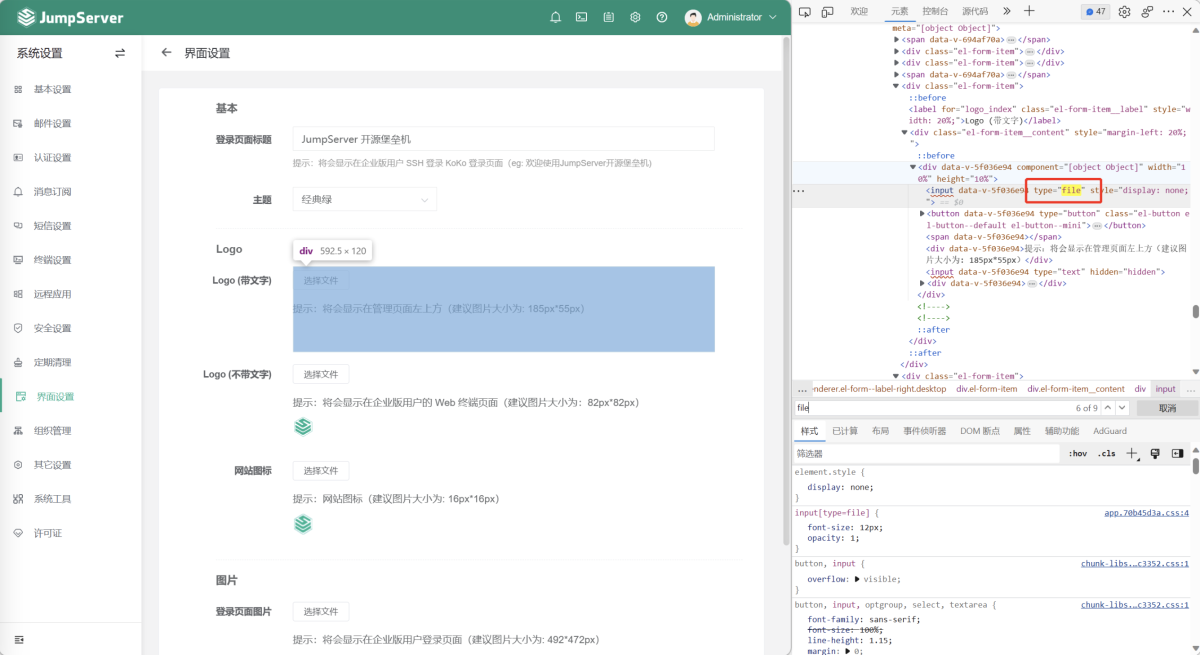Screen dimensions: 1200x655
Task: Click 取消 to cancel DOM search
Action: pos(1167,408)
